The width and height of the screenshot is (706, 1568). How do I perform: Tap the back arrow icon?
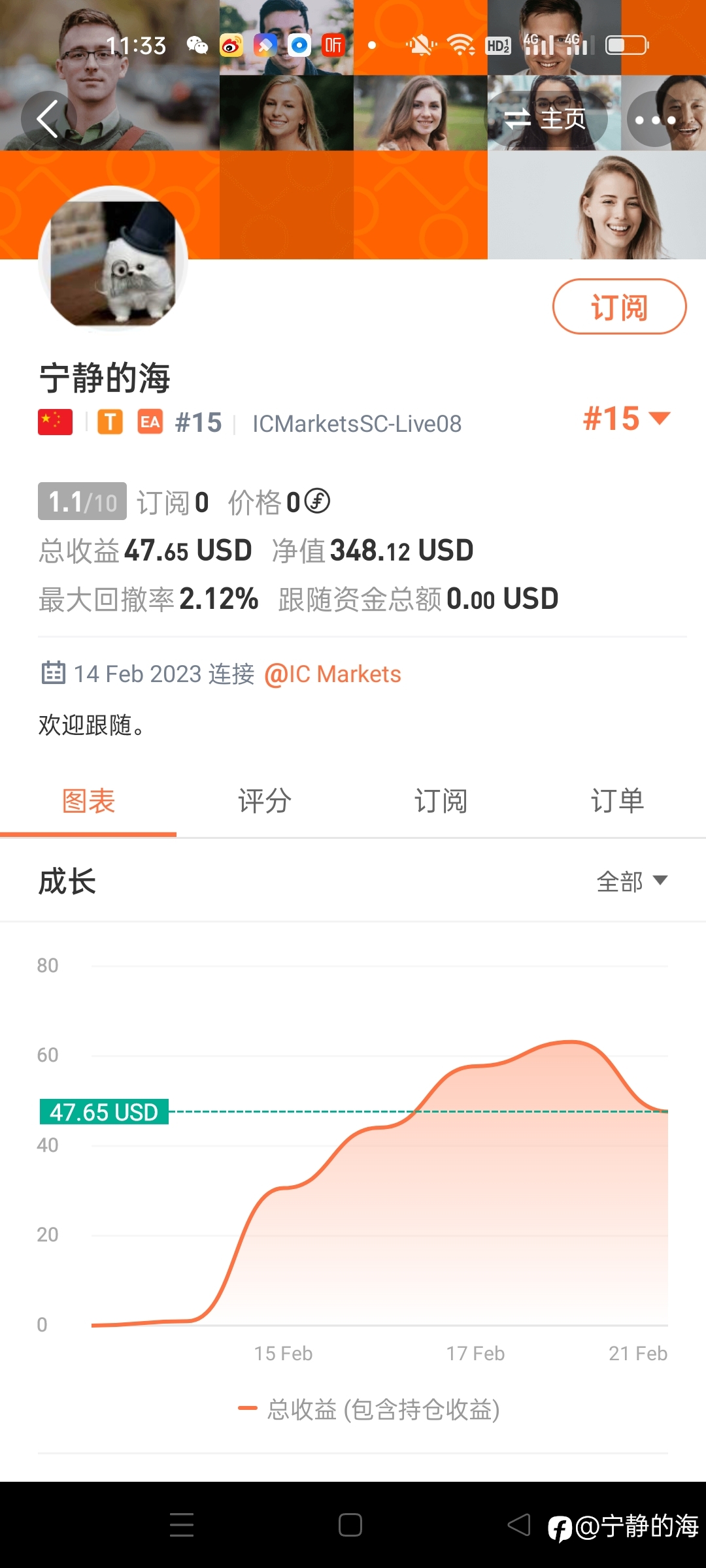click(48, 119)
